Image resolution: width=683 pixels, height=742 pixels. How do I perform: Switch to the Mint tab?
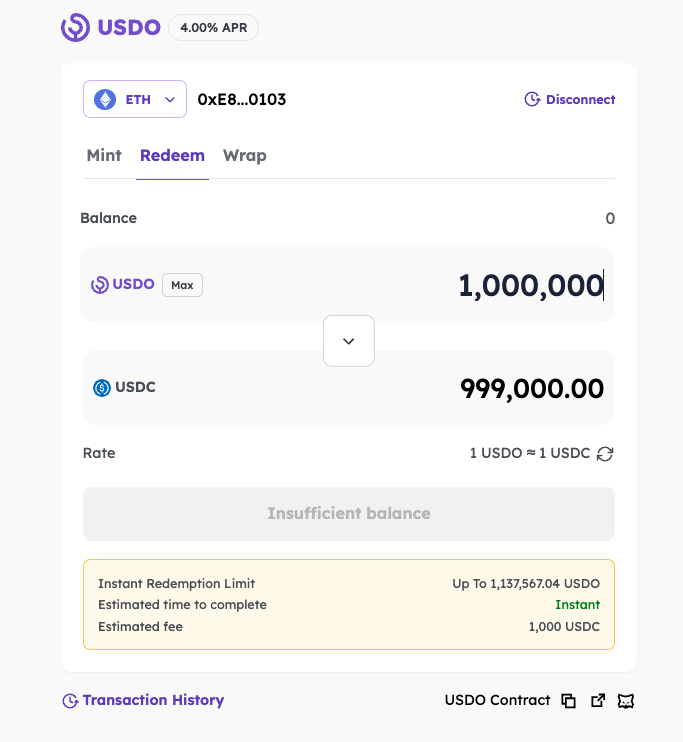104,156
